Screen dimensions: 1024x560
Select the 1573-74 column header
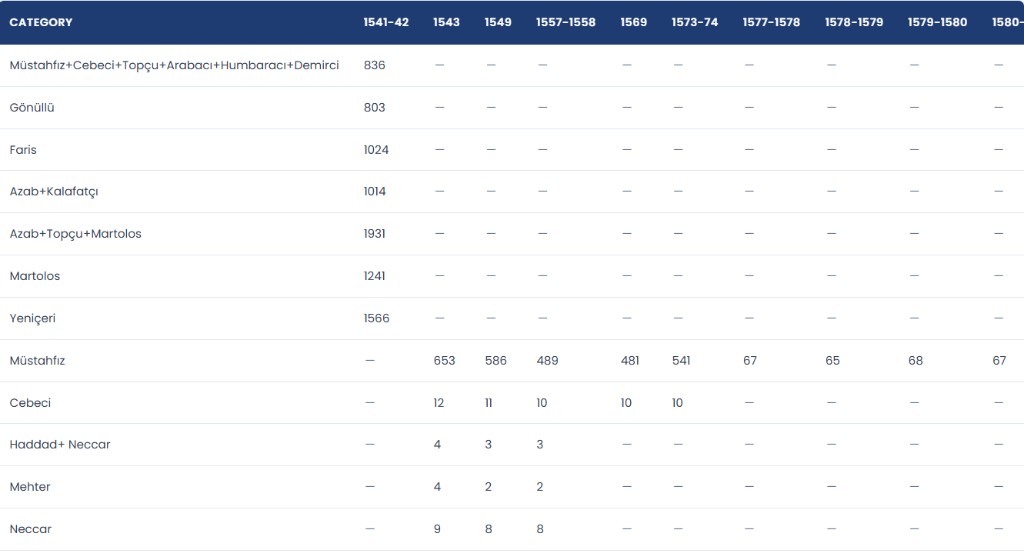695,22
